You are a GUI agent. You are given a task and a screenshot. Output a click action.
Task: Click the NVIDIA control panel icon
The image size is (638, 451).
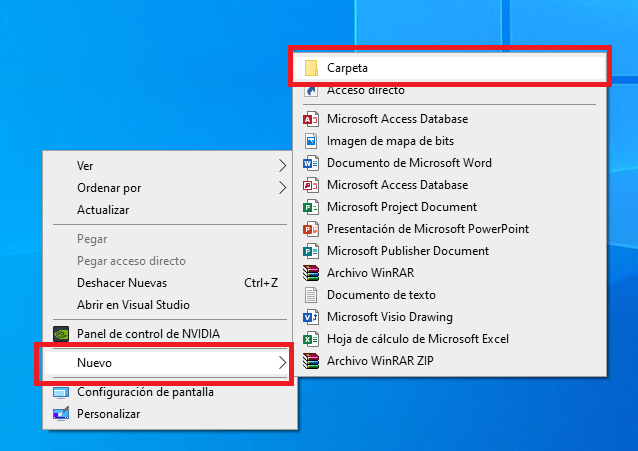tap(61, 333)
